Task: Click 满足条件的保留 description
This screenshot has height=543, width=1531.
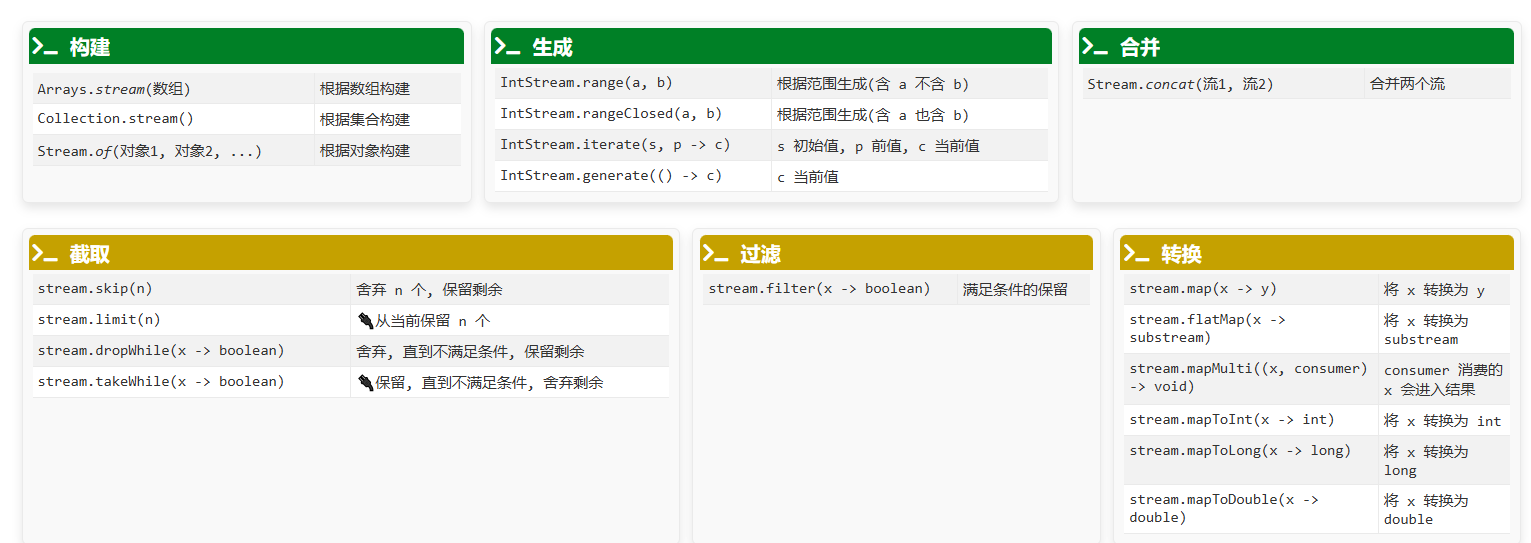Action: (1015, 290)
